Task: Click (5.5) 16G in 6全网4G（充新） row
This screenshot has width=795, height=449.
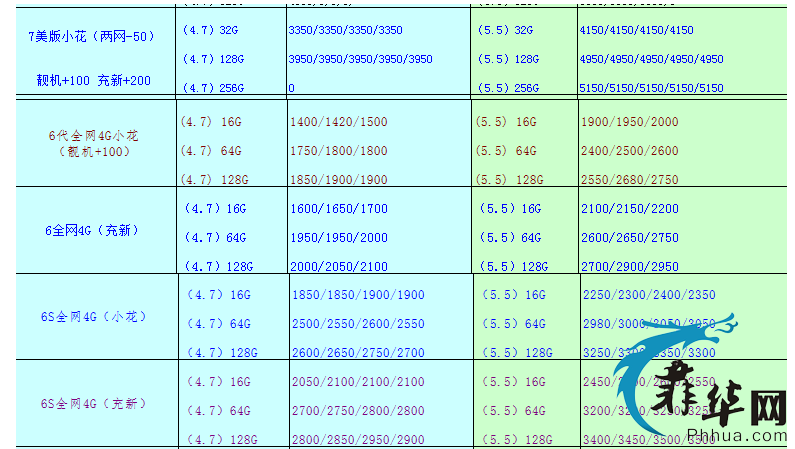Action: pos(511,209)
